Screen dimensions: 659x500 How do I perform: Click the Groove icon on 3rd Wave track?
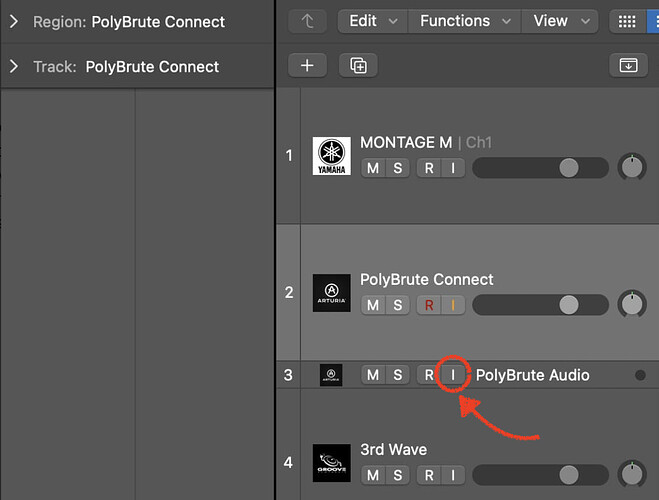(332, 463)
